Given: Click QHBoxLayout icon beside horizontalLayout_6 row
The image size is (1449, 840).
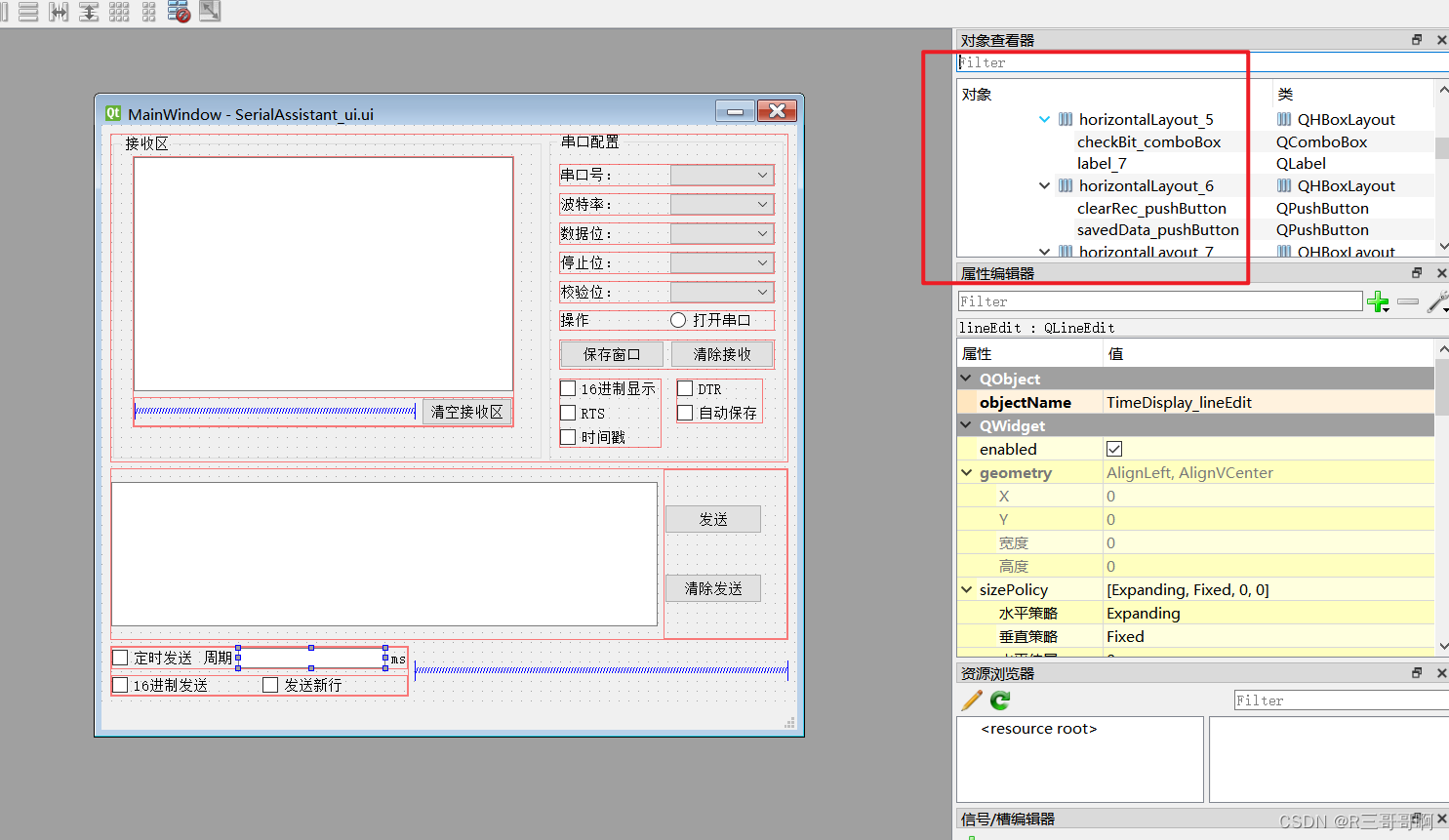Looking at the screenshot, I should pyautogui.click(x=1284, y=185).
